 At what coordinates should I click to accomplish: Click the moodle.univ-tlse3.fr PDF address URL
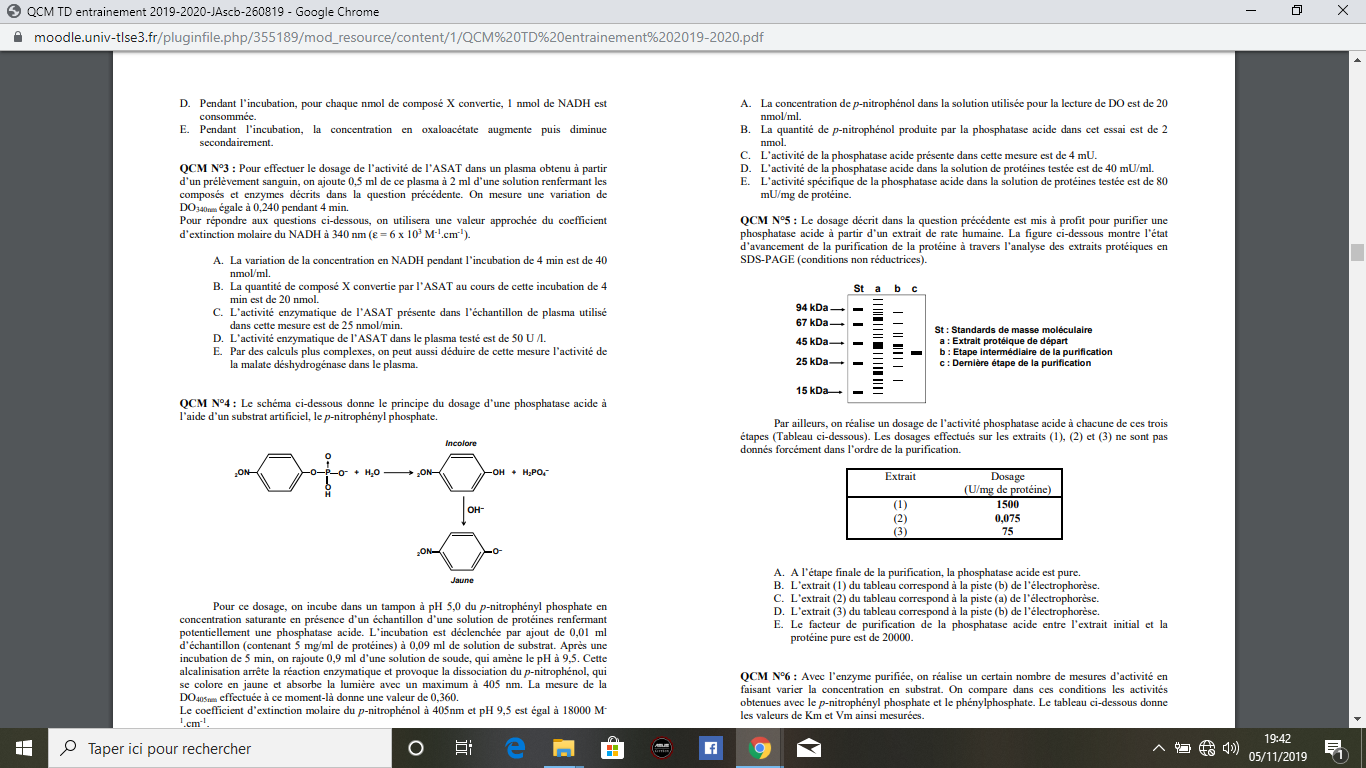(398, 37)
